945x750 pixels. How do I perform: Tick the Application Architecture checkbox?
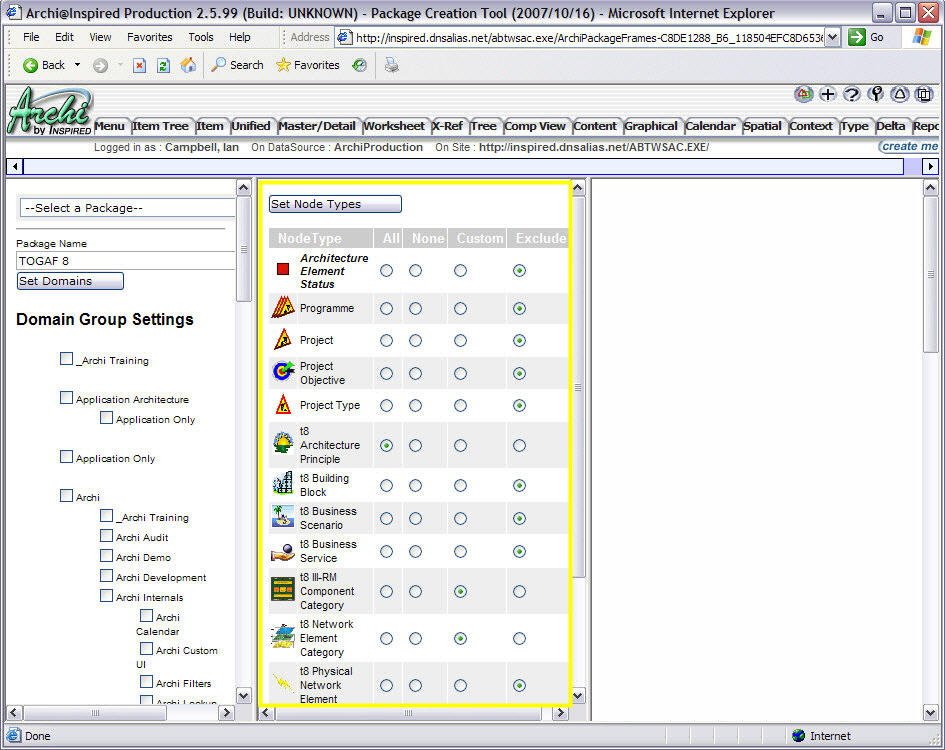(67, 398)
